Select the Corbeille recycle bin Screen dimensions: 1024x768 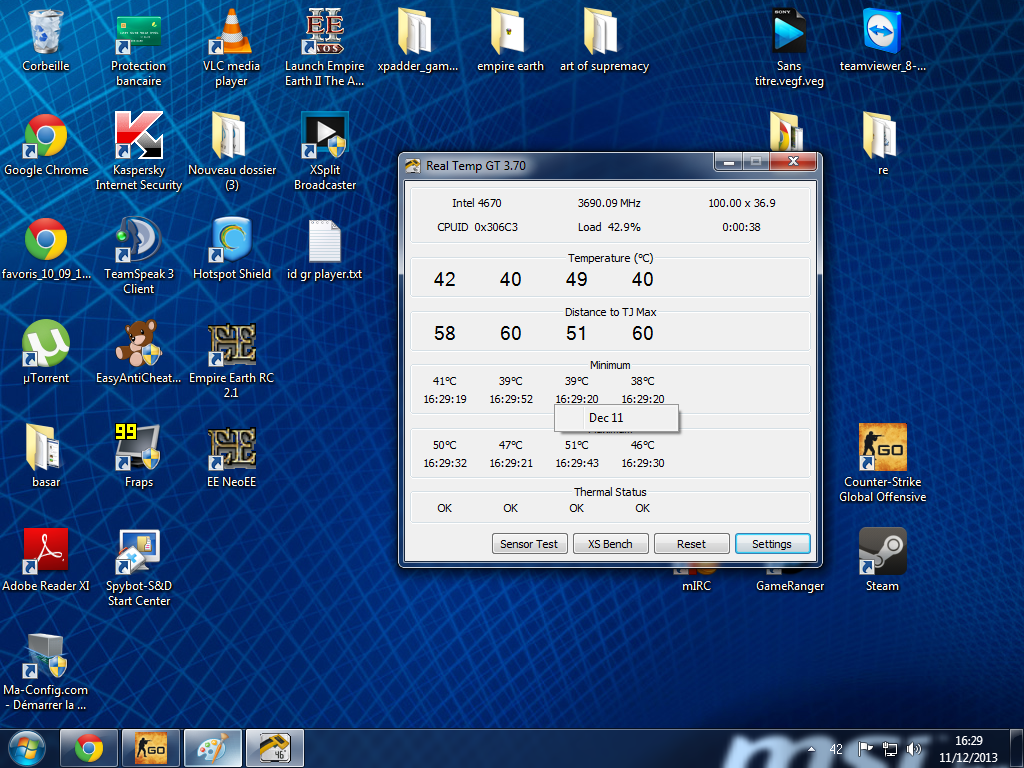[46, 35]
